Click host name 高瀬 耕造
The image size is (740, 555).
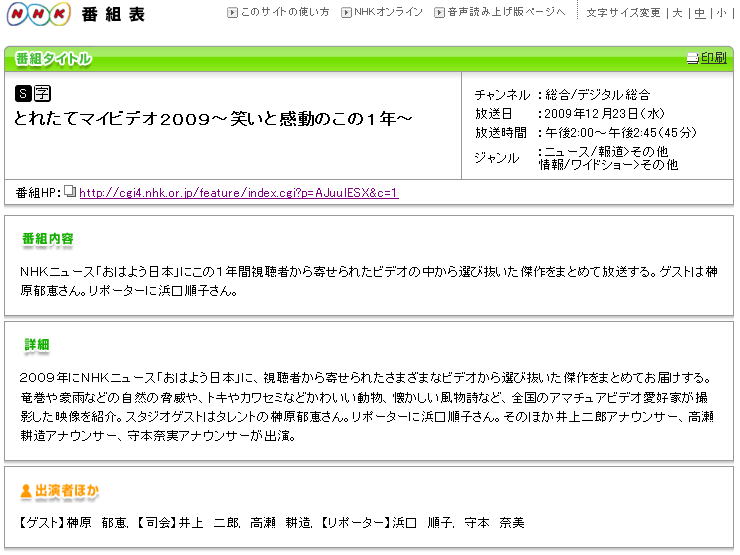280,522
